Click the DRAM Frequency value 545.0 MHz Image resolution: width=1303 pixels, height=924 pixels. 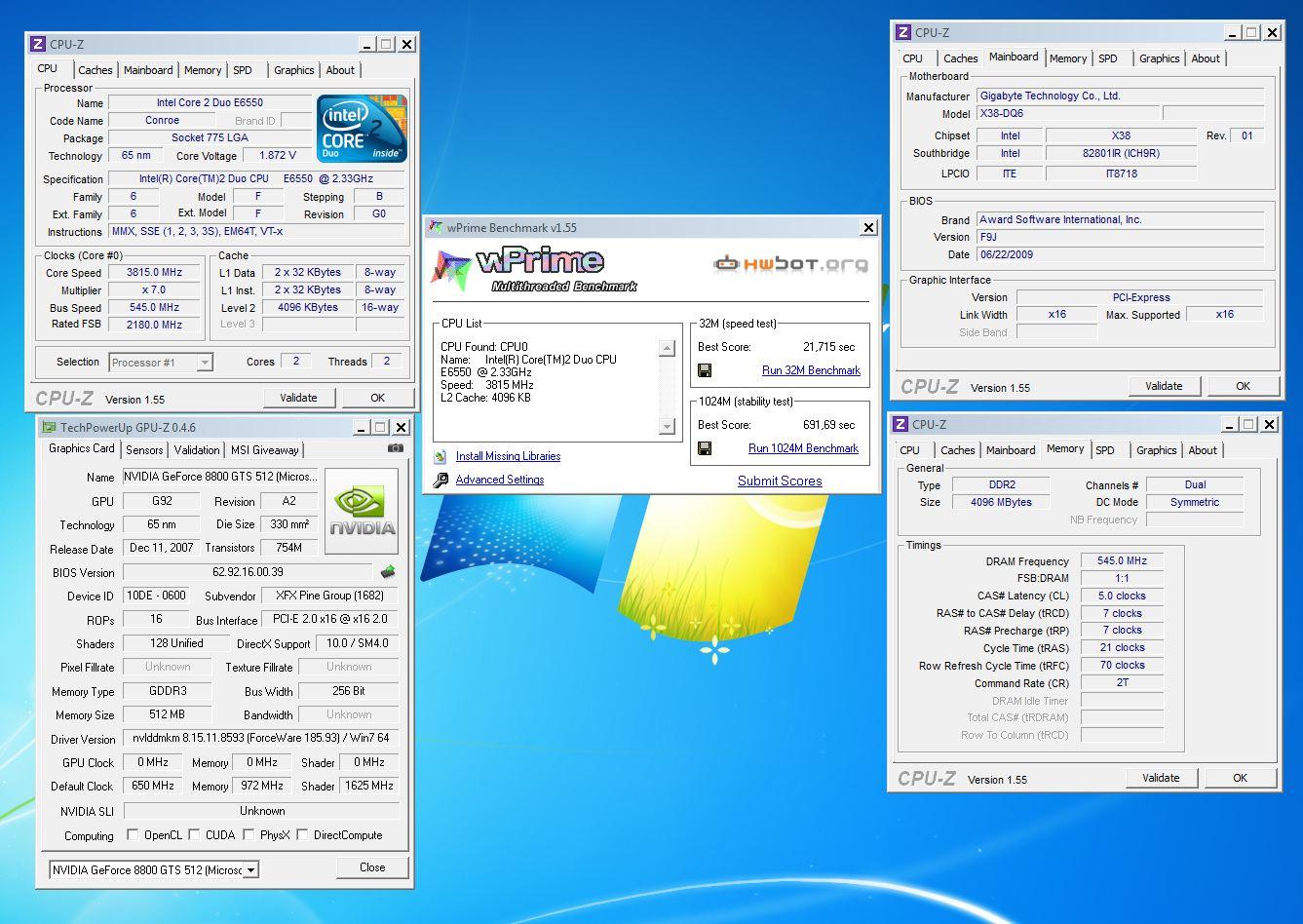(x=1122, y=560)
